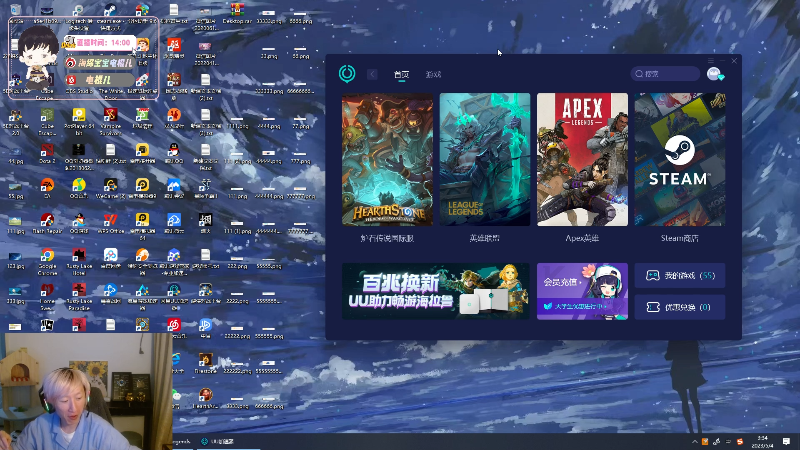800x450 pixels.
Task: Click the Sogou input method tray icon
Action: pos(740,442)
